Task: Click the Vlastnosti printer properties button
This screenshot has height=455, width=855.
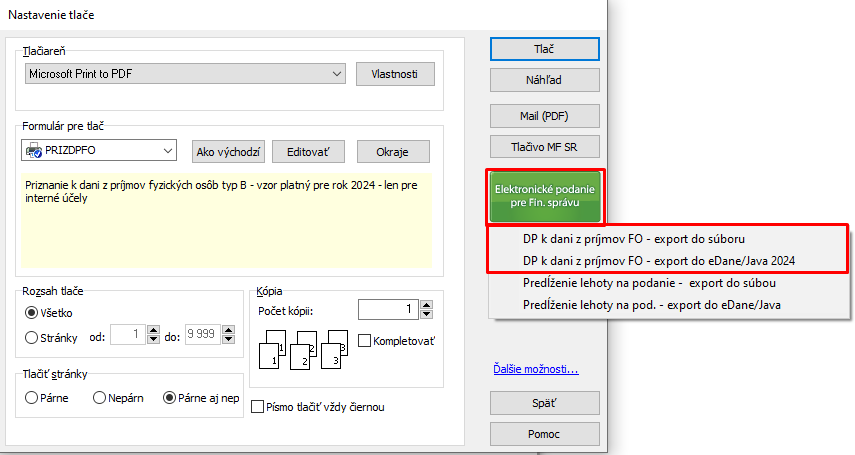Action: pyautogui.click(x=395, y=74)
